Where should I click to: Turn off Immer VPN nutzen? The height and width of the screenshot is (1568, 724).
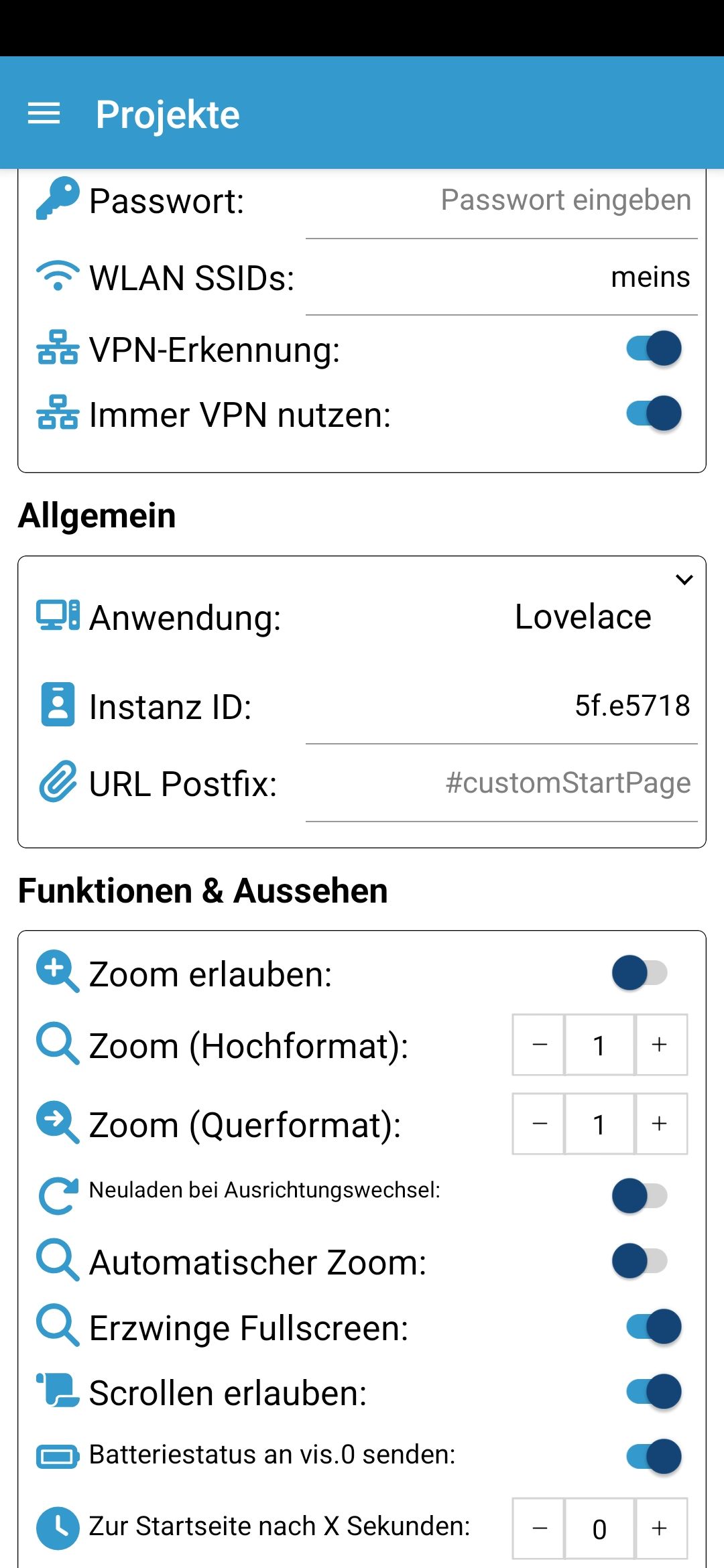[x=654, y=413]
